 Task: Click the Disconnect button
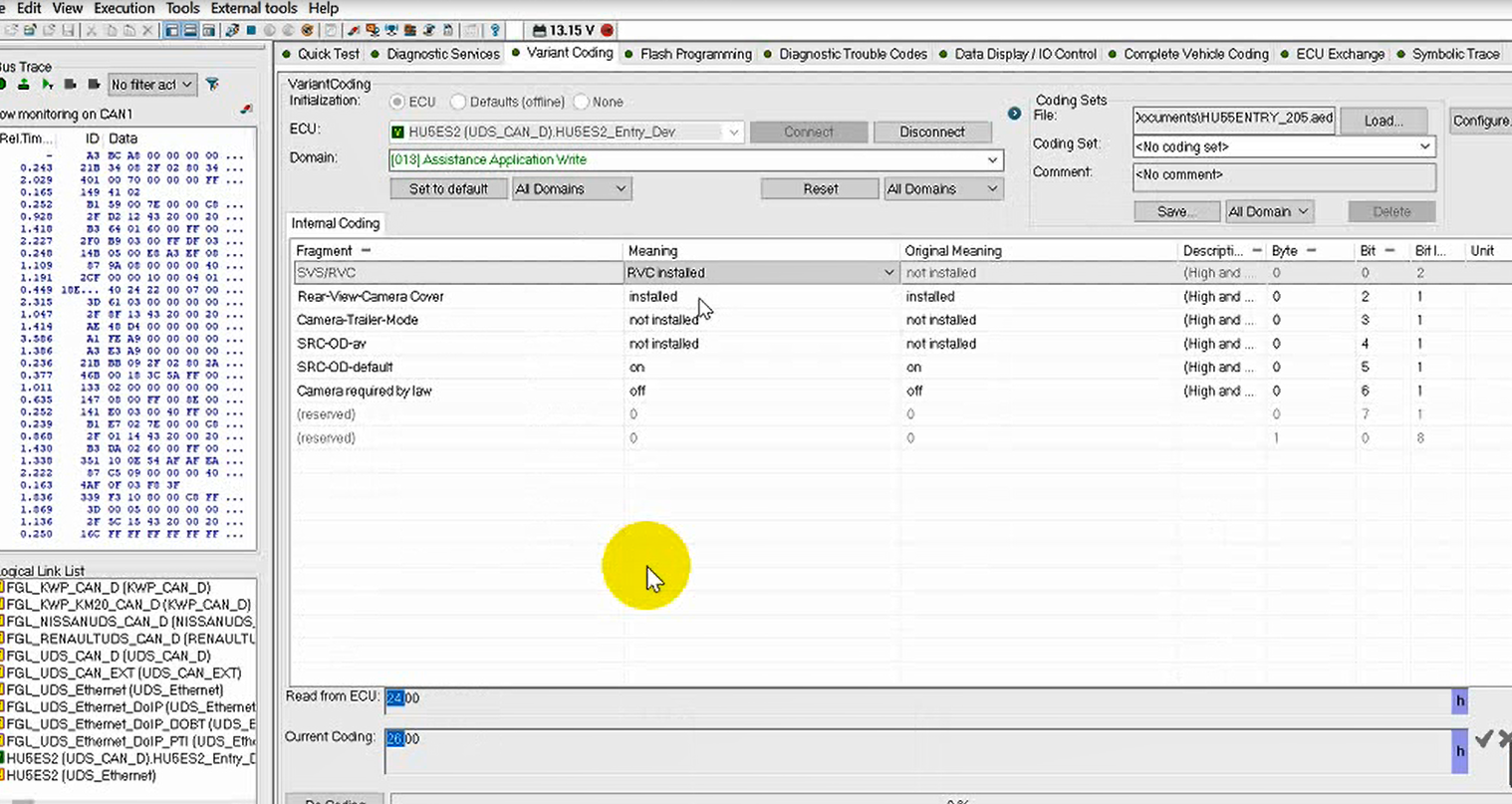[932, 132]
